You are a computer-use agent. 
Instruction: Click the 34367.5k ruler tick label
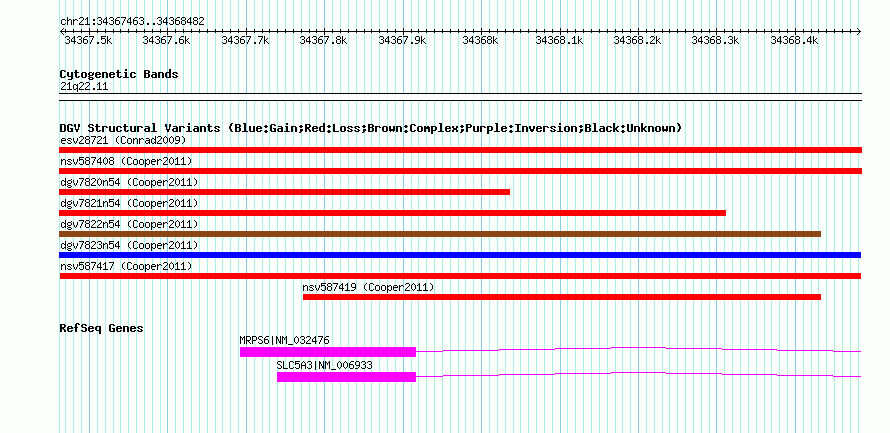88,40
